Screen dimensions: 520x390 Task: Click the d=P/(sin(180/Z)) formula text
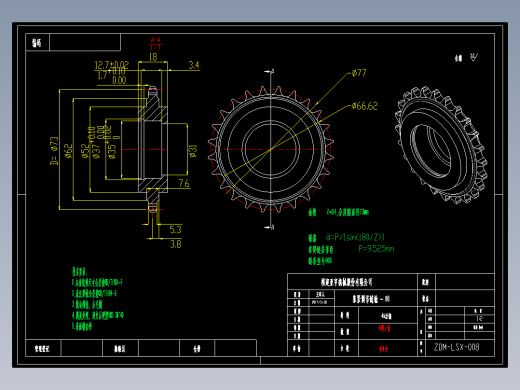pyautogui.click(x=355, y=237)
